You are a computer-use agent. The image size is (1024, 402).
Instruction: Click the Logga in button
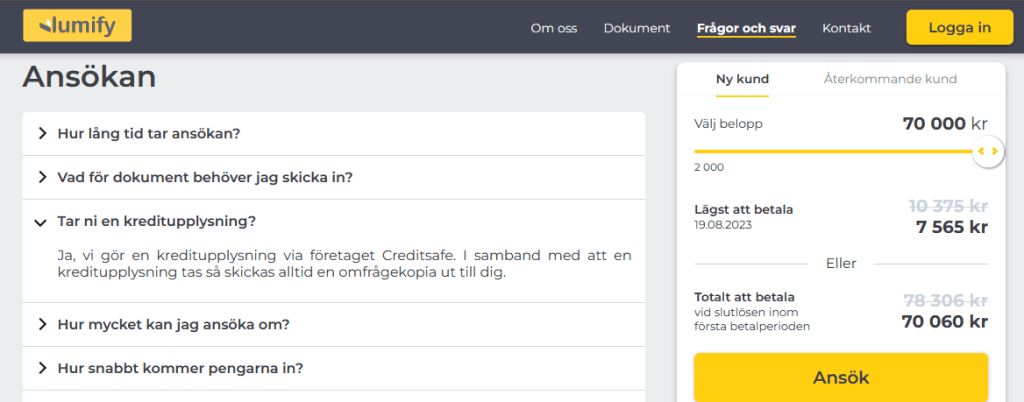click(x=959, y=27)
